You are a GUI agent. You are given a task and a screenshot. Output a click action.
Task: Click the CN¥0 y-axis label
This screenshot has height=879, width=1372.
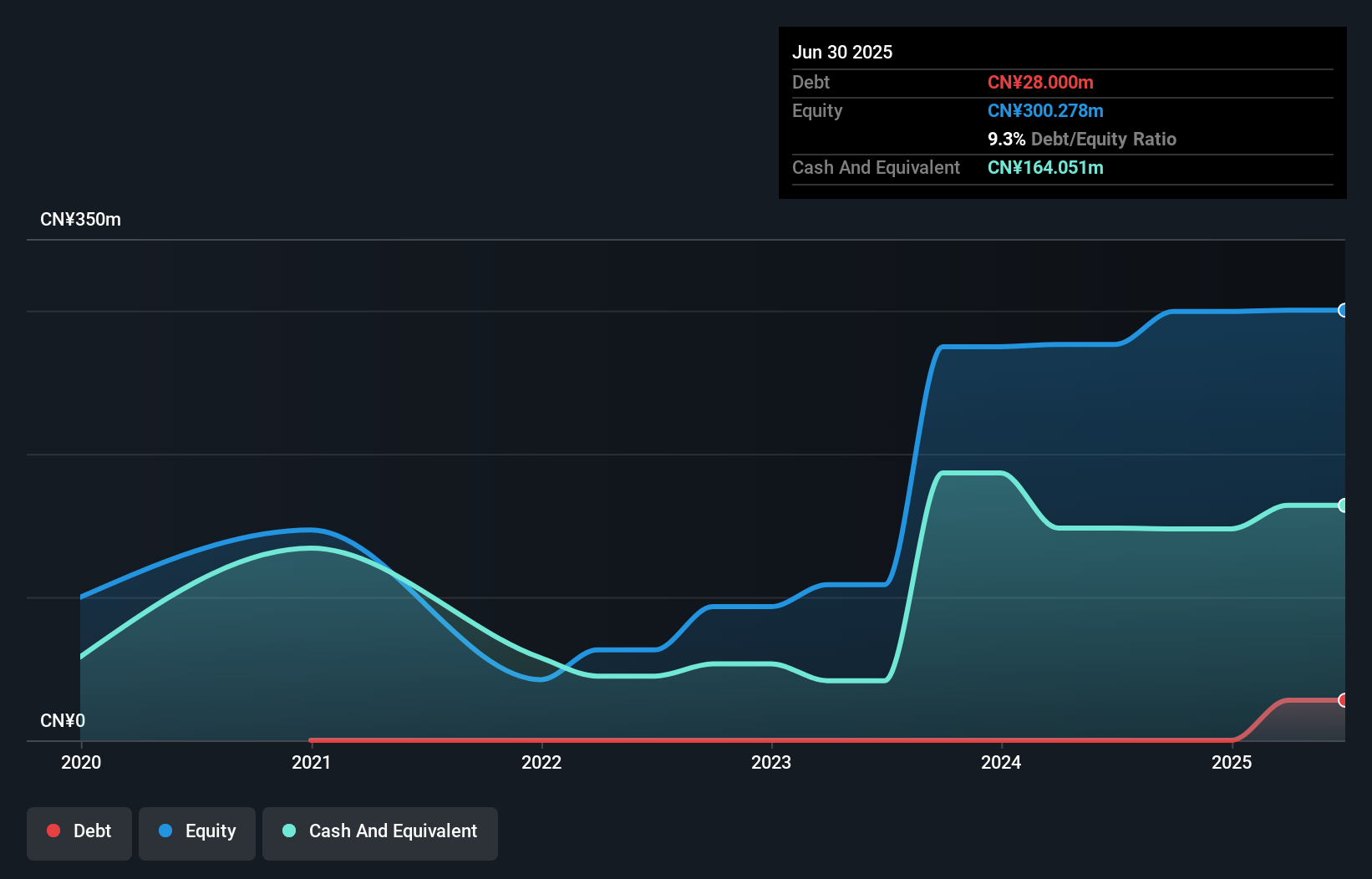coord(63,720)
